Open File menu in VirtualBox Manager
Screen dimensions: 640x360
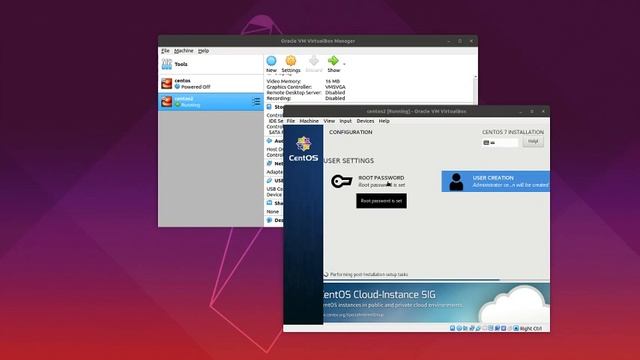[165, 51]
